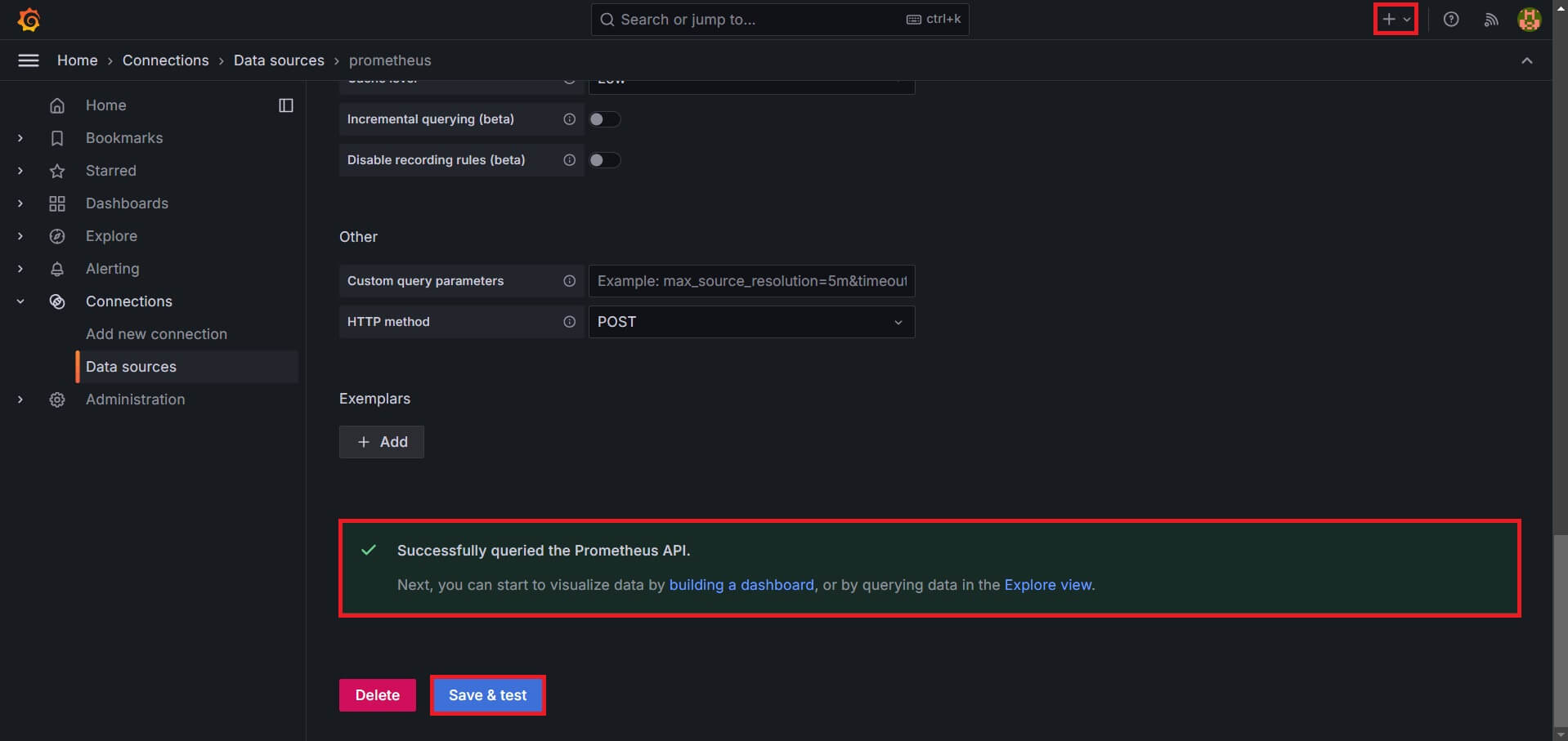1568x741 pixels.
Task: Select the Explore compass icon
Action: point(57,236)
